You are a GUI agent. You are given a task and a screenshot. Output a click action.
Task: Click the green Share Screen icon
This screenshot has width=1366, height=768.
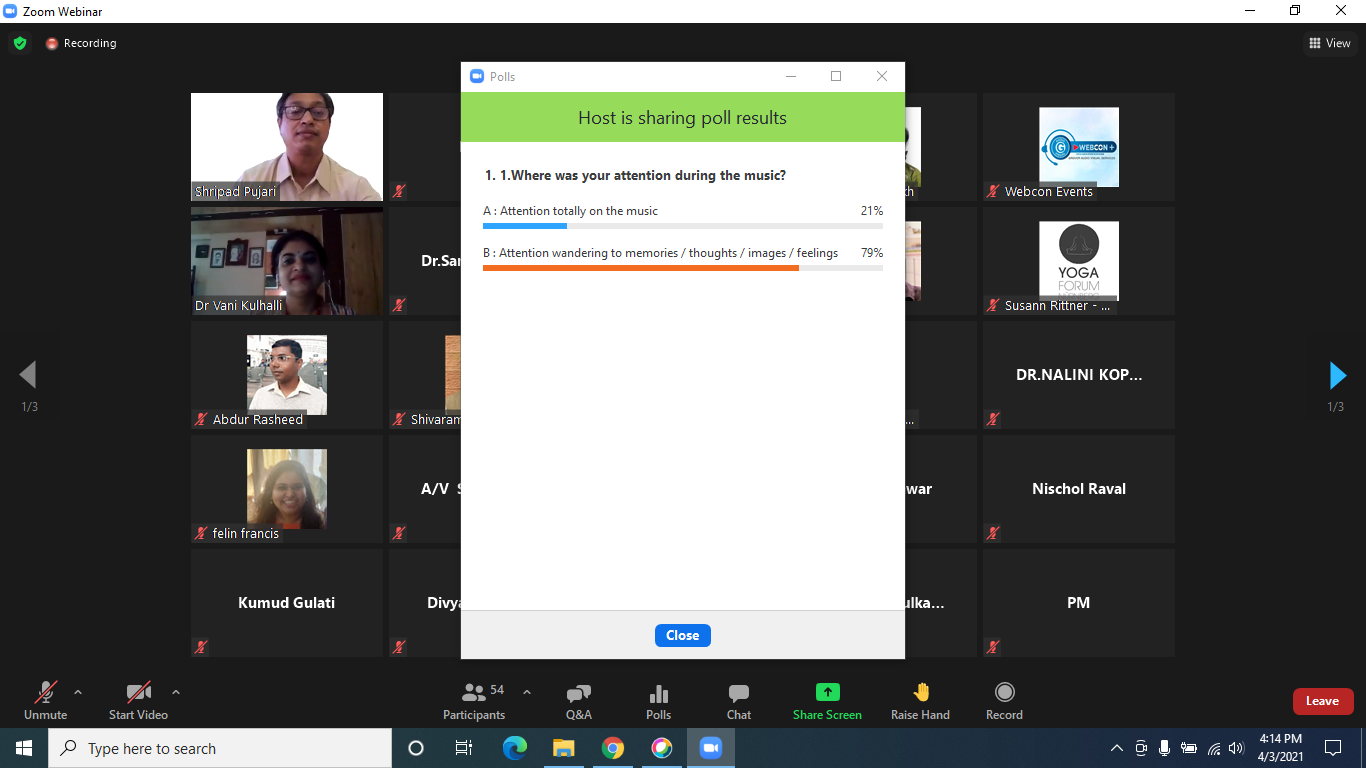coord(827,692)
